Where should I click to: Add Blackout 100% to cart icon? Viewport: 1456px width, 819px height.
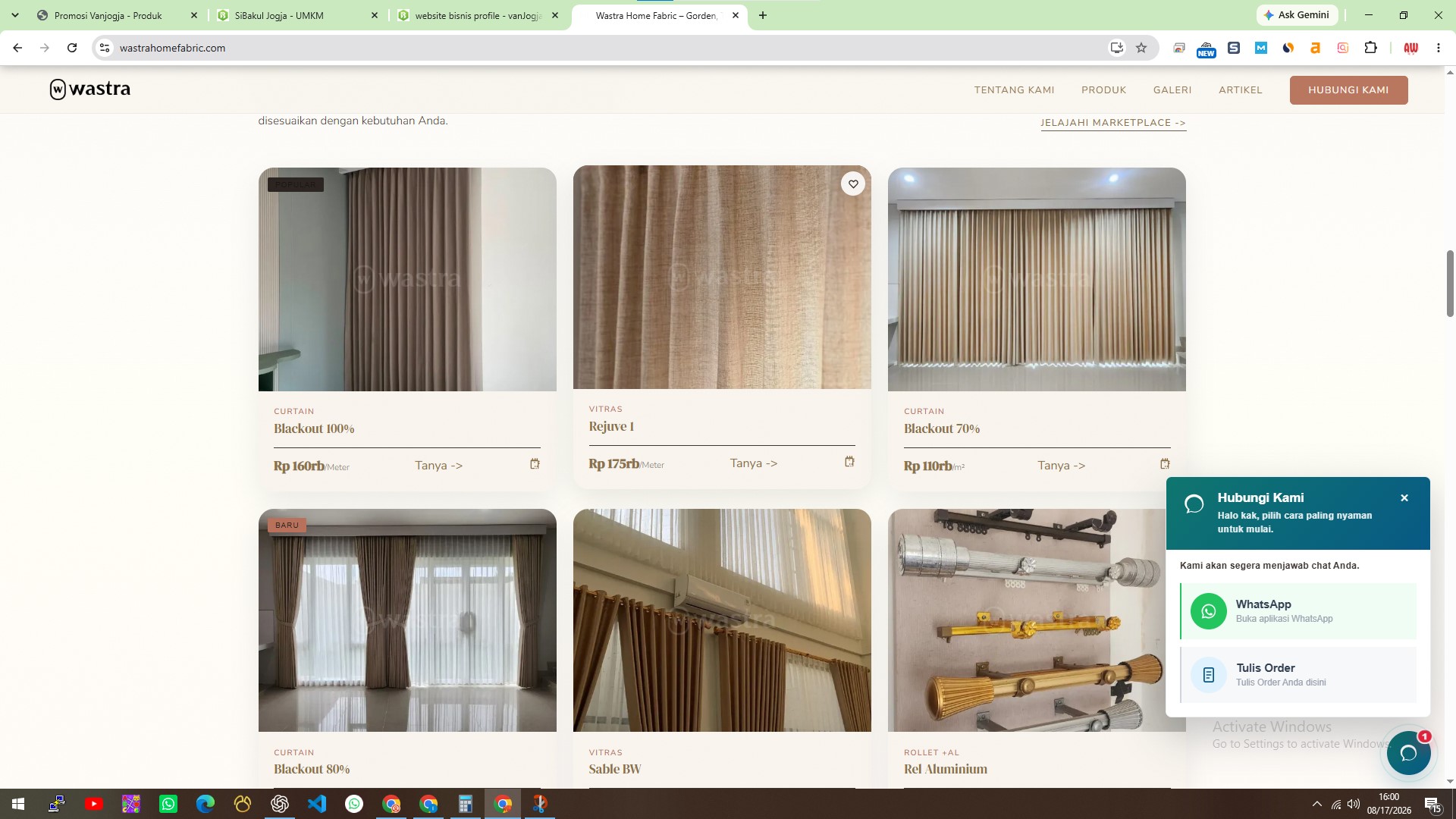(x=535, y=464)
